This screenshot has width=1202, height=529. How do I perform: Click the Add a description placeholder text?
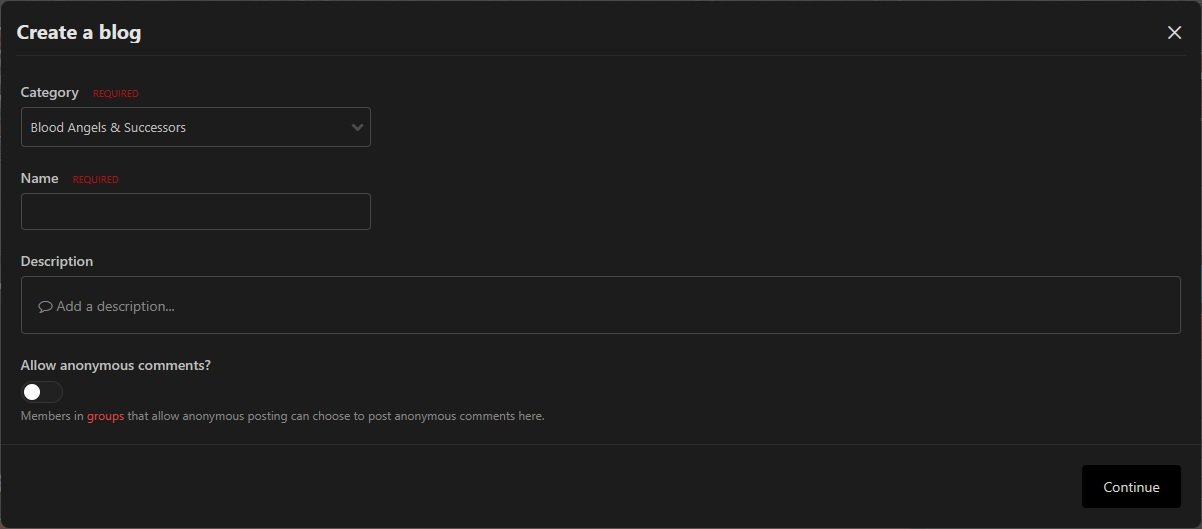115,307
